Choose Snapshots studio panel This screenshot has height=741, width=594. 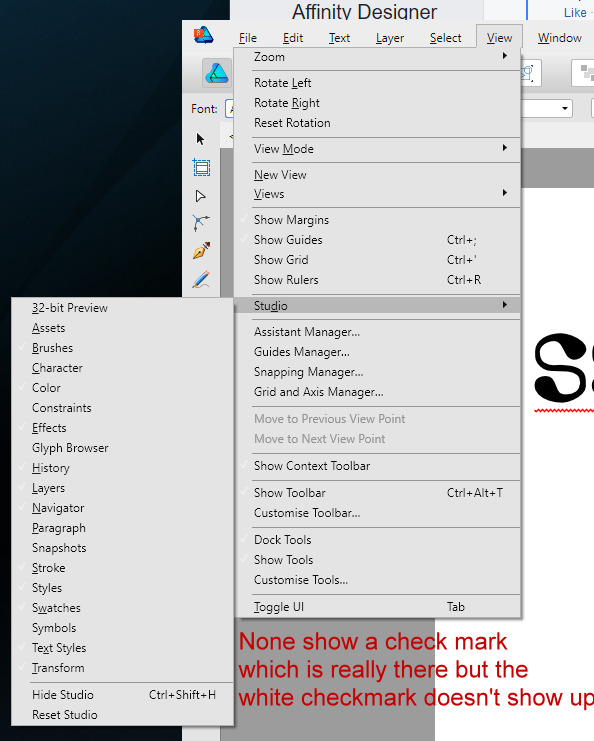pyautogui.click(x=122, y=548)
